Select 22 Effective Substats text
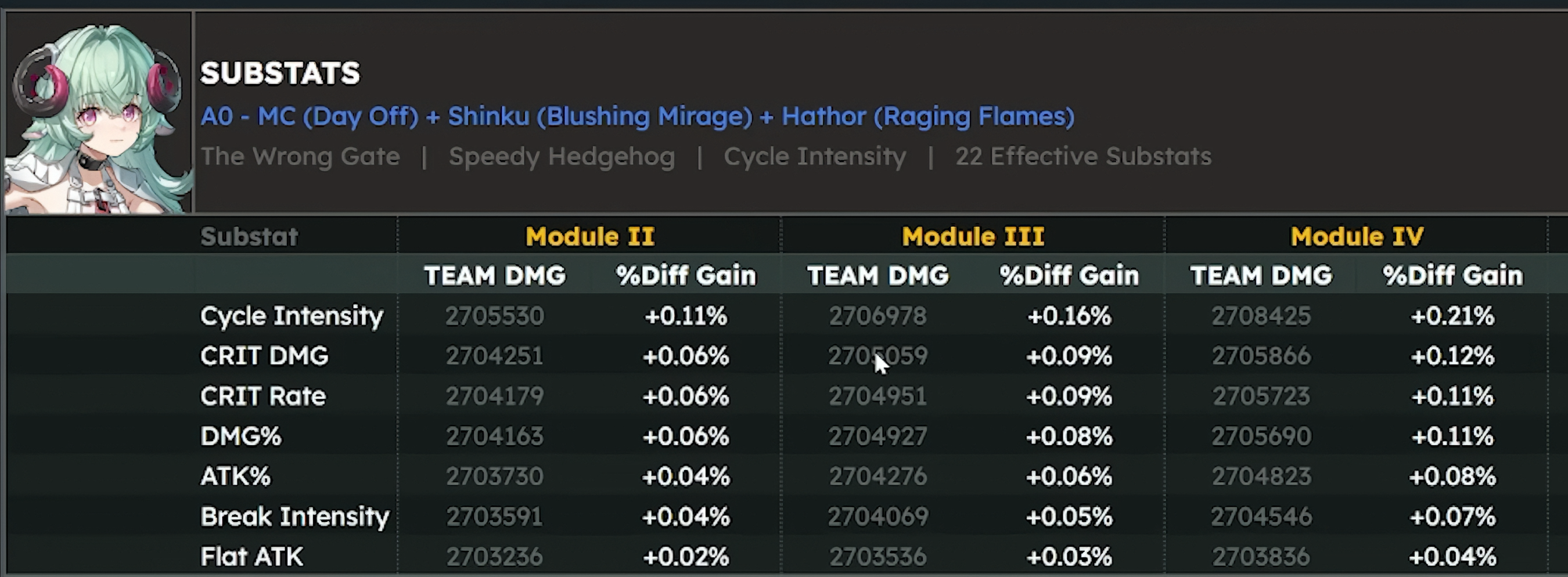The height and width of the screenshot is (577, 1568). point(1084,156)
